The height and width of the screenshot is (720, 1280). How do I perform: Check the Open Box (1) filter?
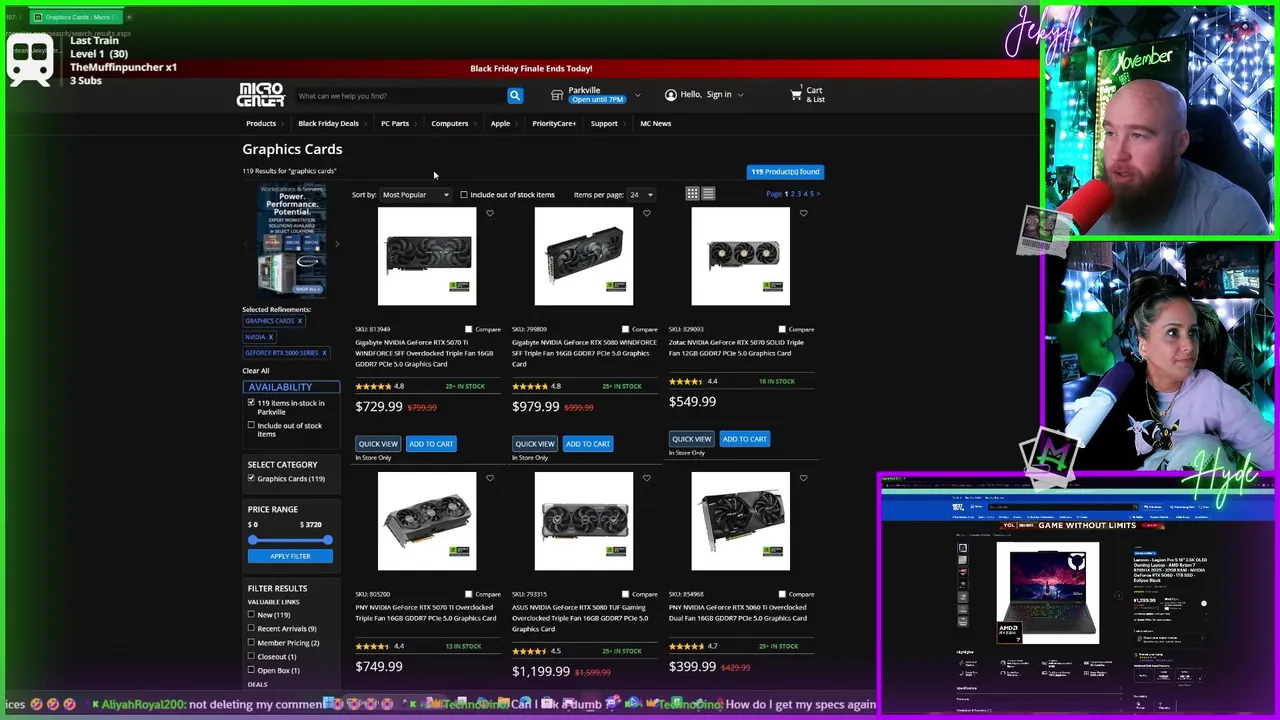click(251, 670)
